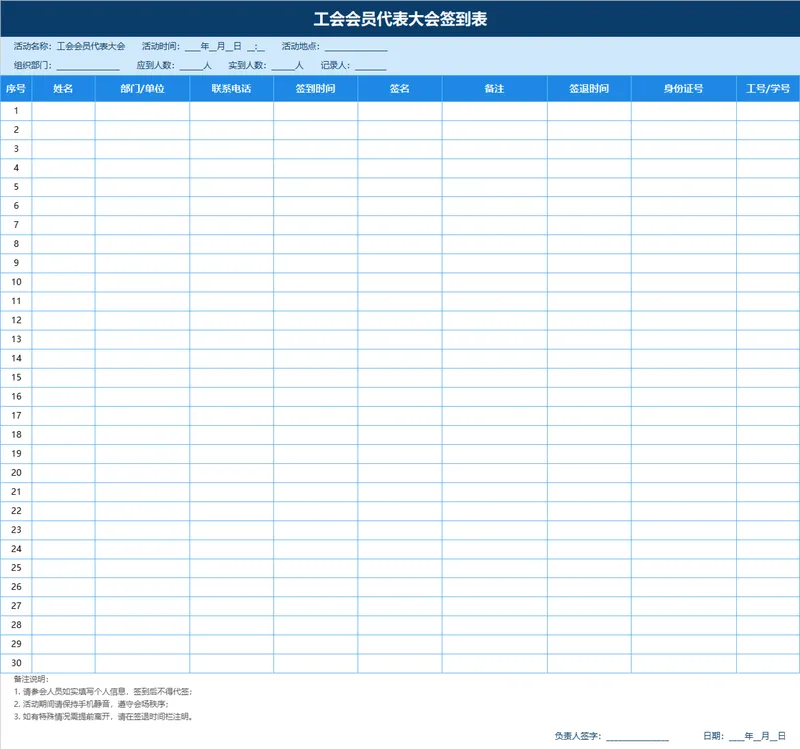Click the 组织部门 blank line
This screenshot has width=800, height=749.
pyautogui.click(x=88, y=67)
